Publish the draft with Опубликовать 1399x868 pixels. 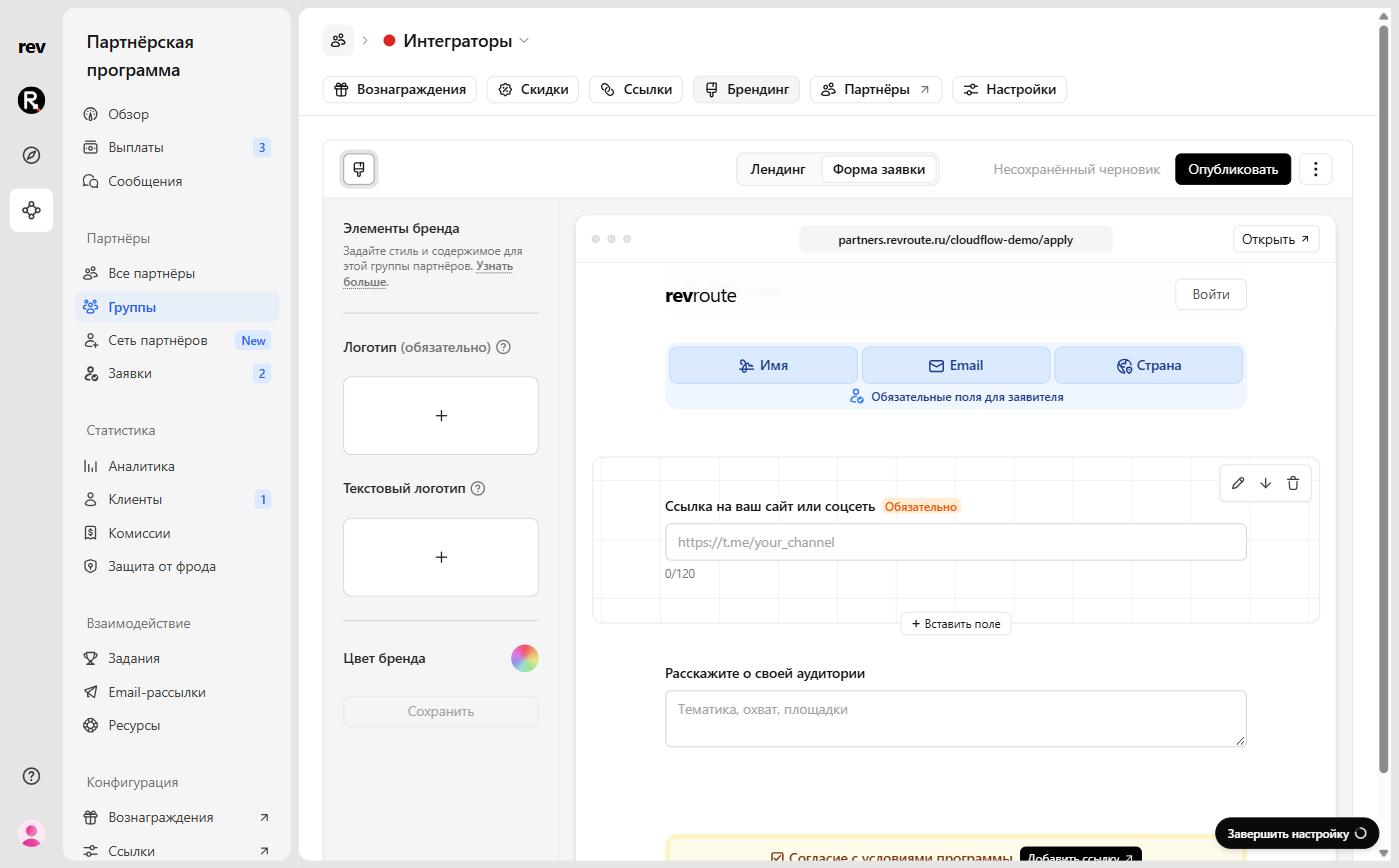(x=1233, y=169)
